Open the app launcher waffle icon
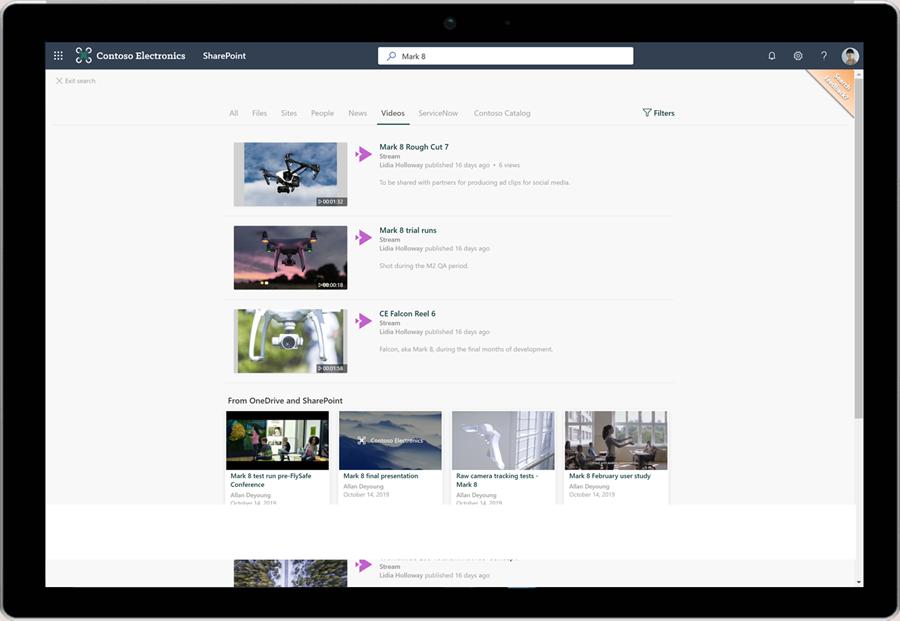 pos(58,55)
